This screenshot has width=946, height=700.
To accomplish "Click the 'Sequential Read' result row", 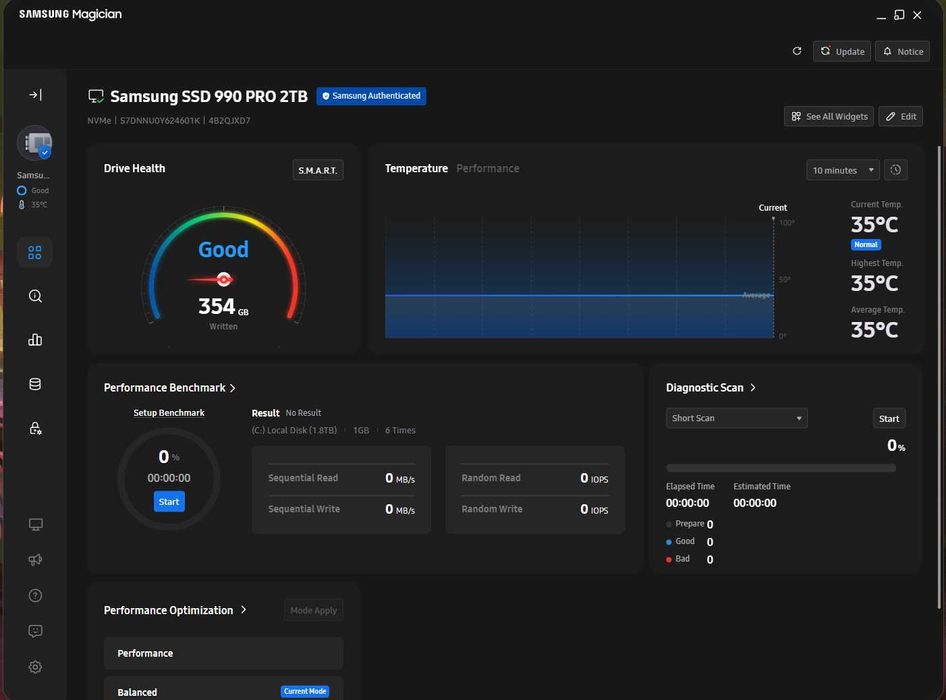I will (341, 478).
